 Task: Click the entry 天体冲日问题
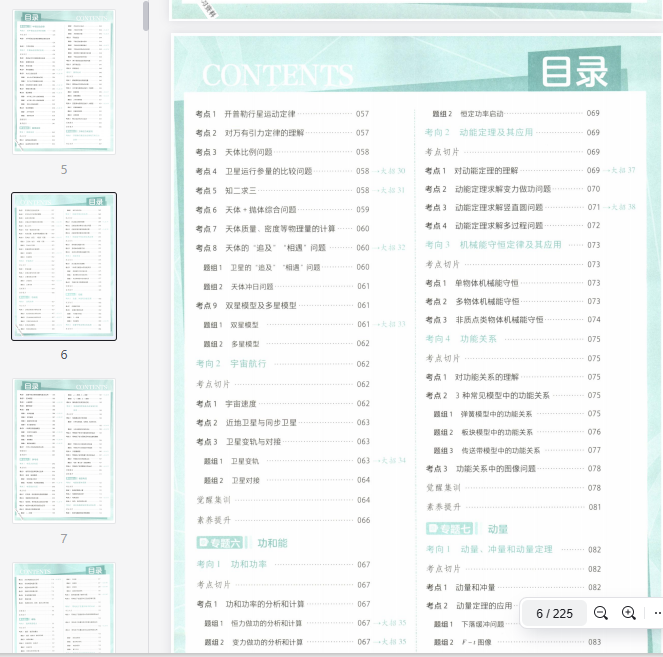[x=252, y=287]
